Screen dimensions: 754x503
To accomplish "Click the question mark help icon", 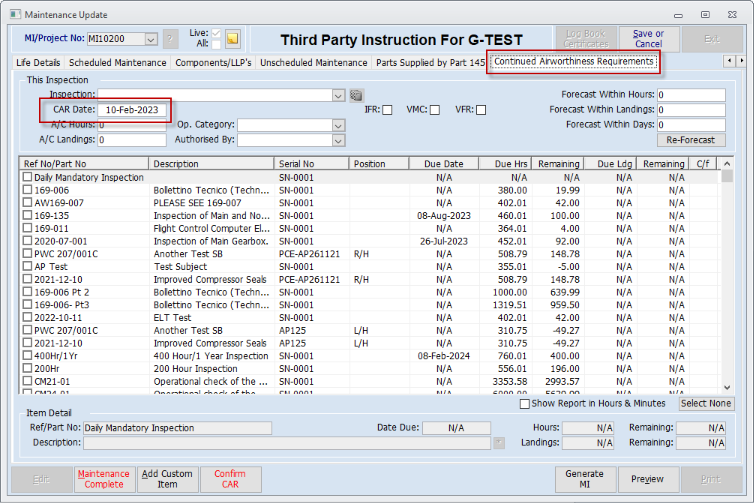I will tap(170, 39).
